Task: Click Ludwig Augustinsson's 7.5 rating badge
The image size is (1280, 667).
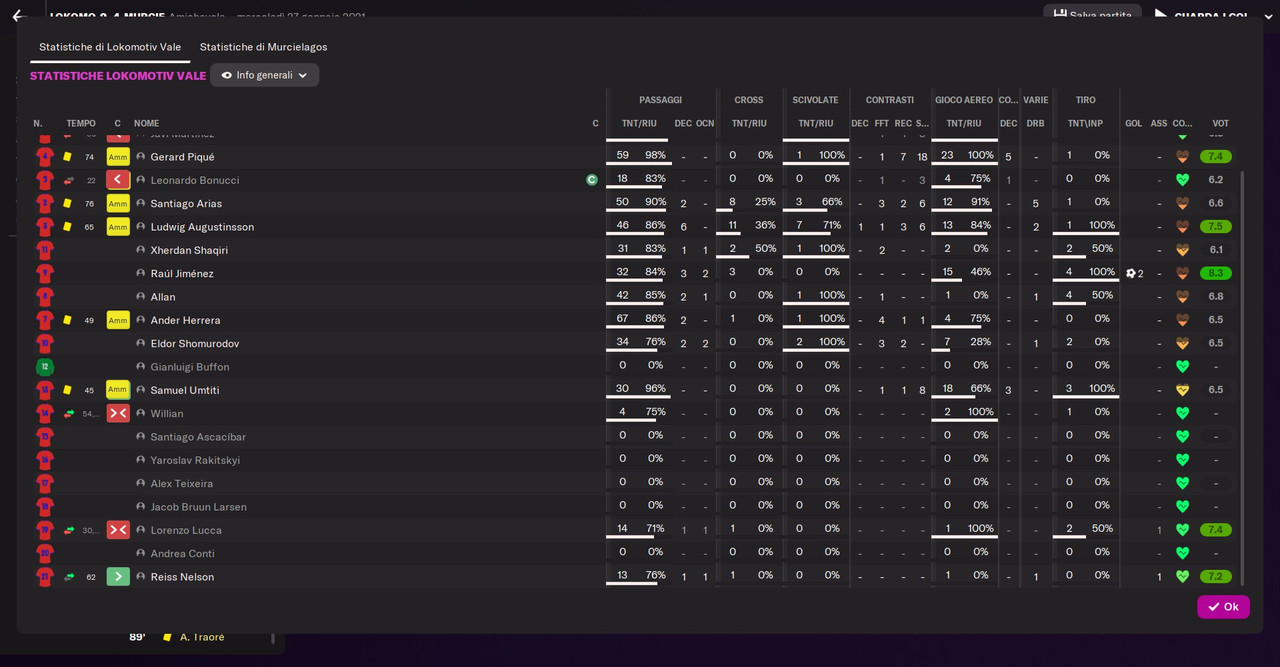Action: pos(1216,227)
